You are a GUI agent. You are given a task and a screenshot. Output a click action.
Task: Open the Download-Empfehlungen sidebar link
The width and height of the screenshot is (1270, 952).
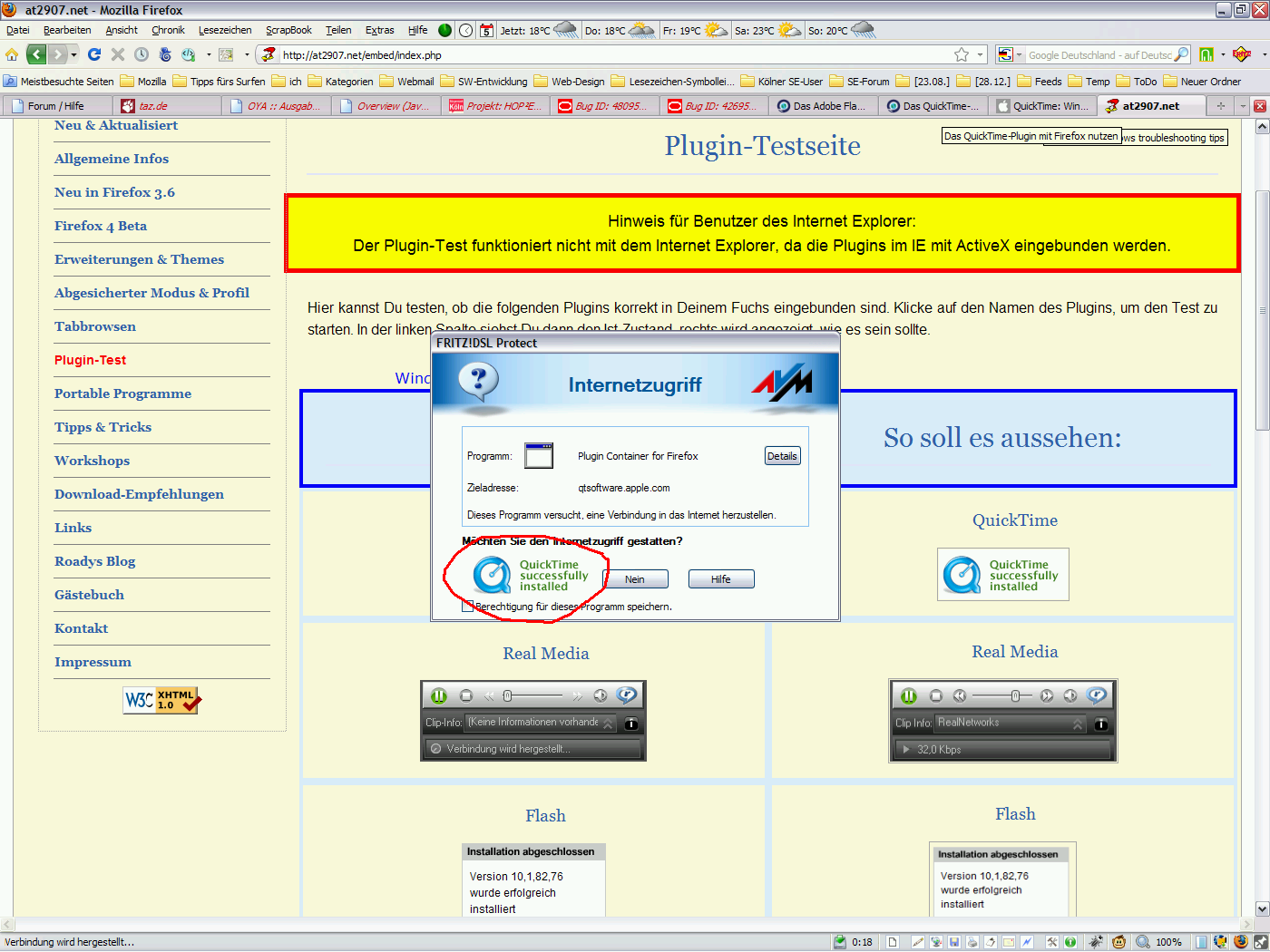pyautogui.click(x=139, y=494)
